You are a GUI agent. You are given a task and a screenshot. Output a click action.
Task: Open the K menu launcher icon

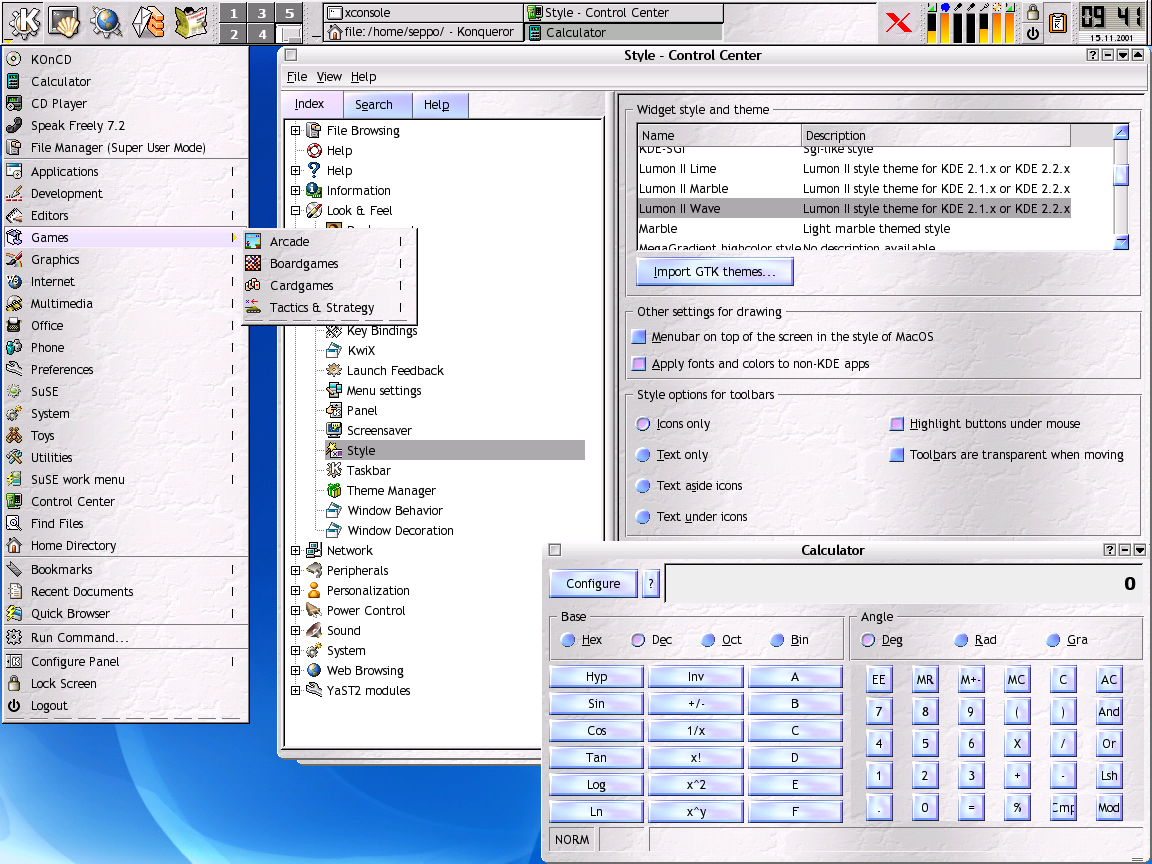pyautogui.click(x=24, y=21)
